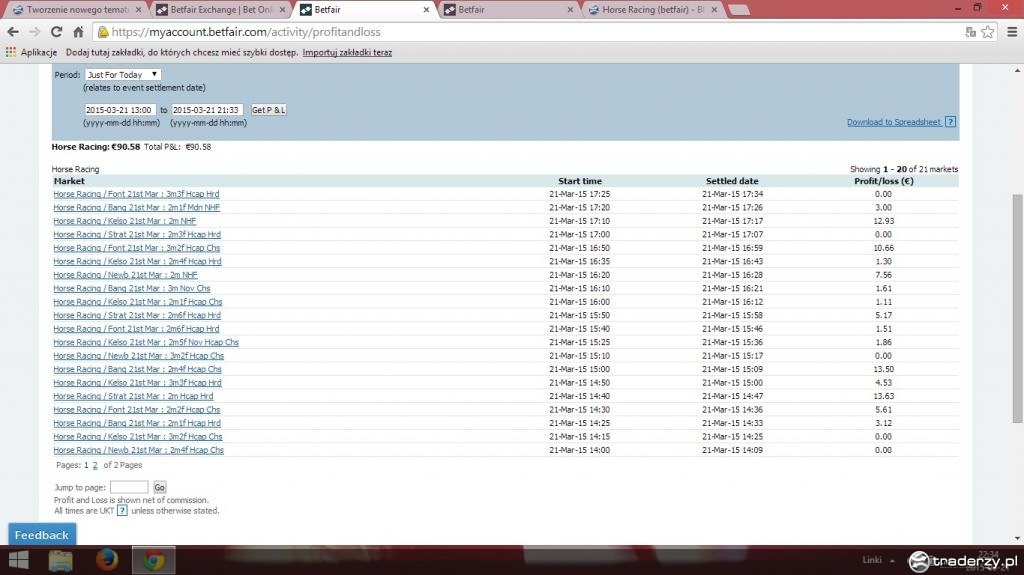Screen dimensions: 1024x575
Task: Click the end date field 2015-03-21 21:33
Action: [x=207, y=110]
